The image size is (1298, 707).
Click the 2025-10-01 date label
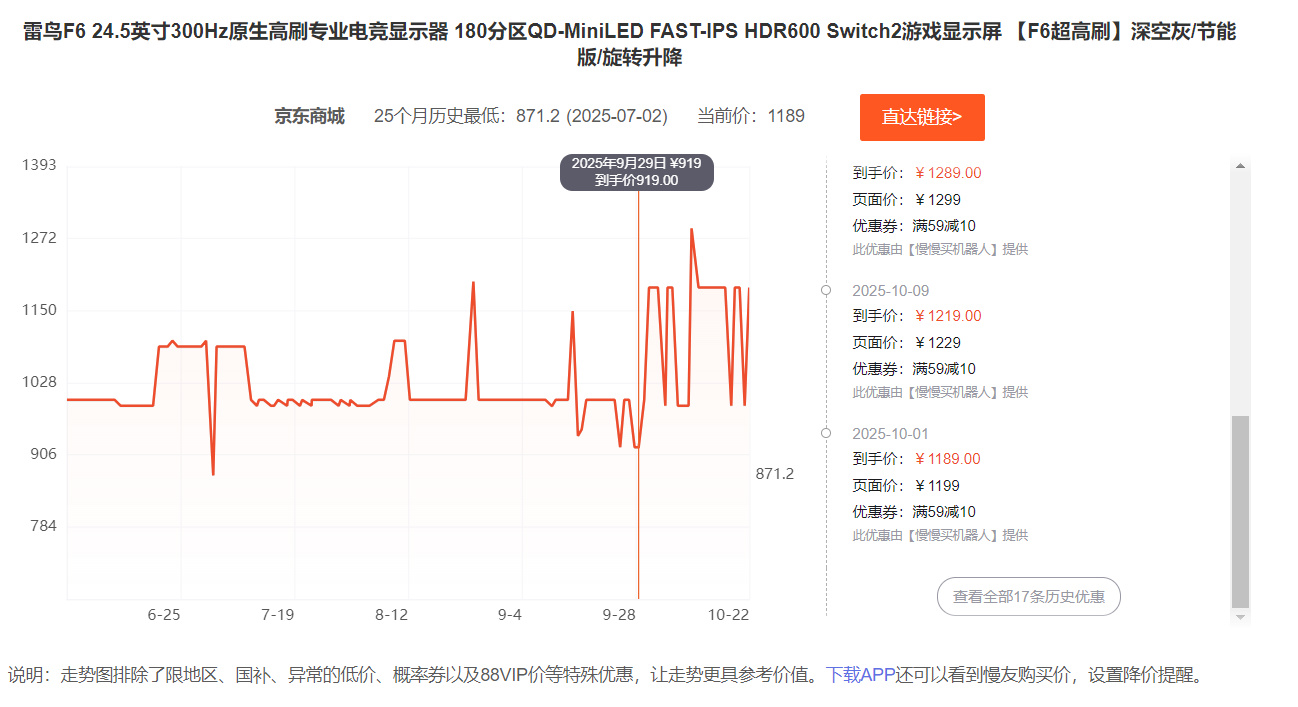click(890, 433)
